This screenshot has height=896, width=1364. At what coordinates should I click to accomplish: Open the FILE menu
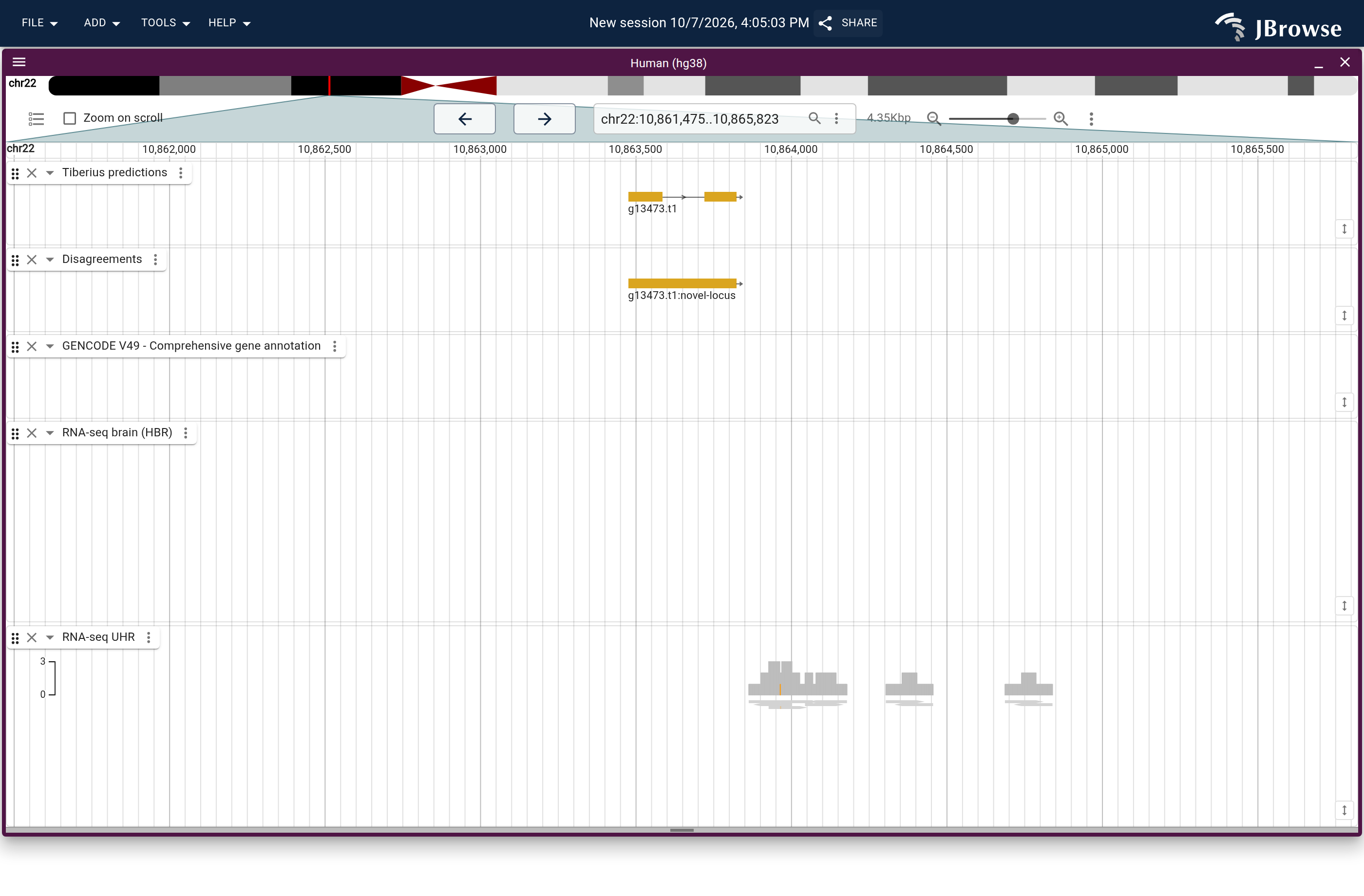[39, 23]
